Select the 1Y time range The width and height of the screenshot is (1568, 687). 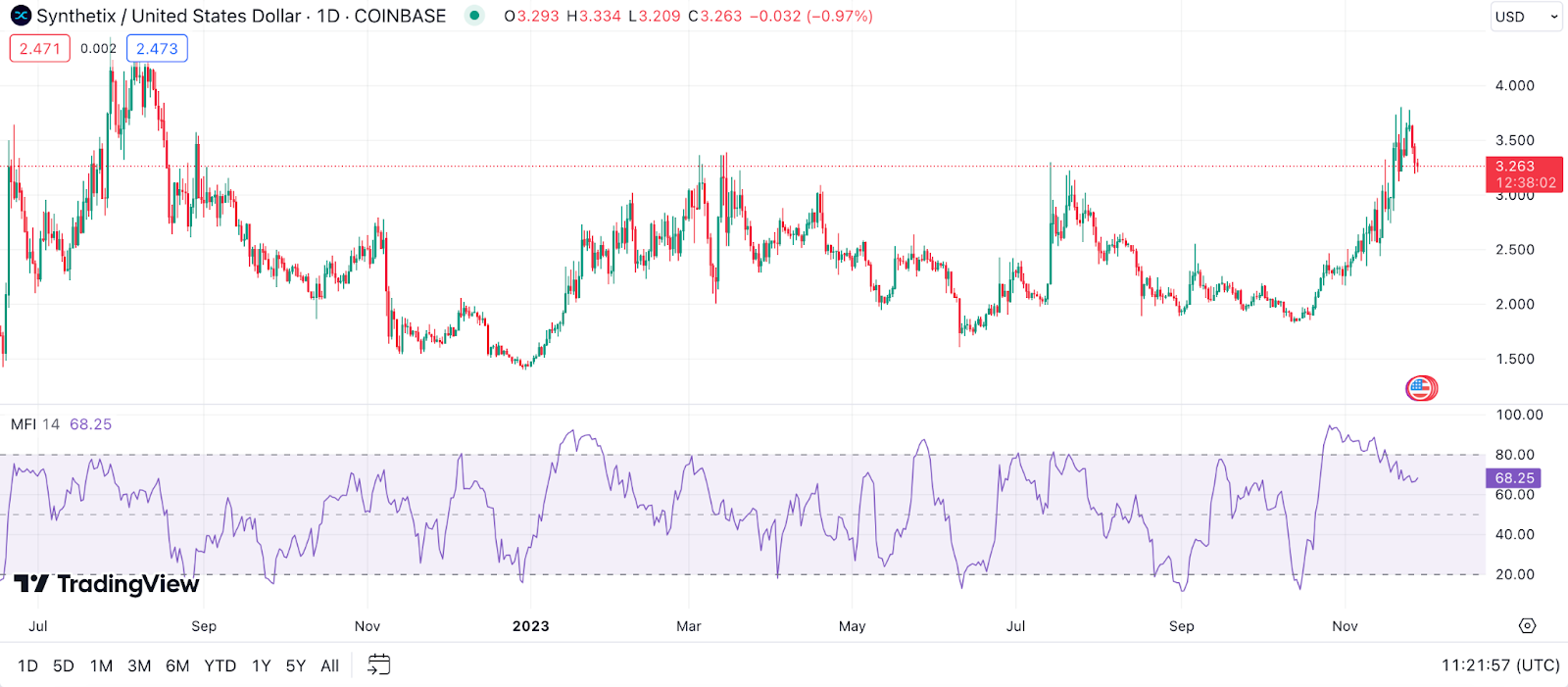click(261, 665)
